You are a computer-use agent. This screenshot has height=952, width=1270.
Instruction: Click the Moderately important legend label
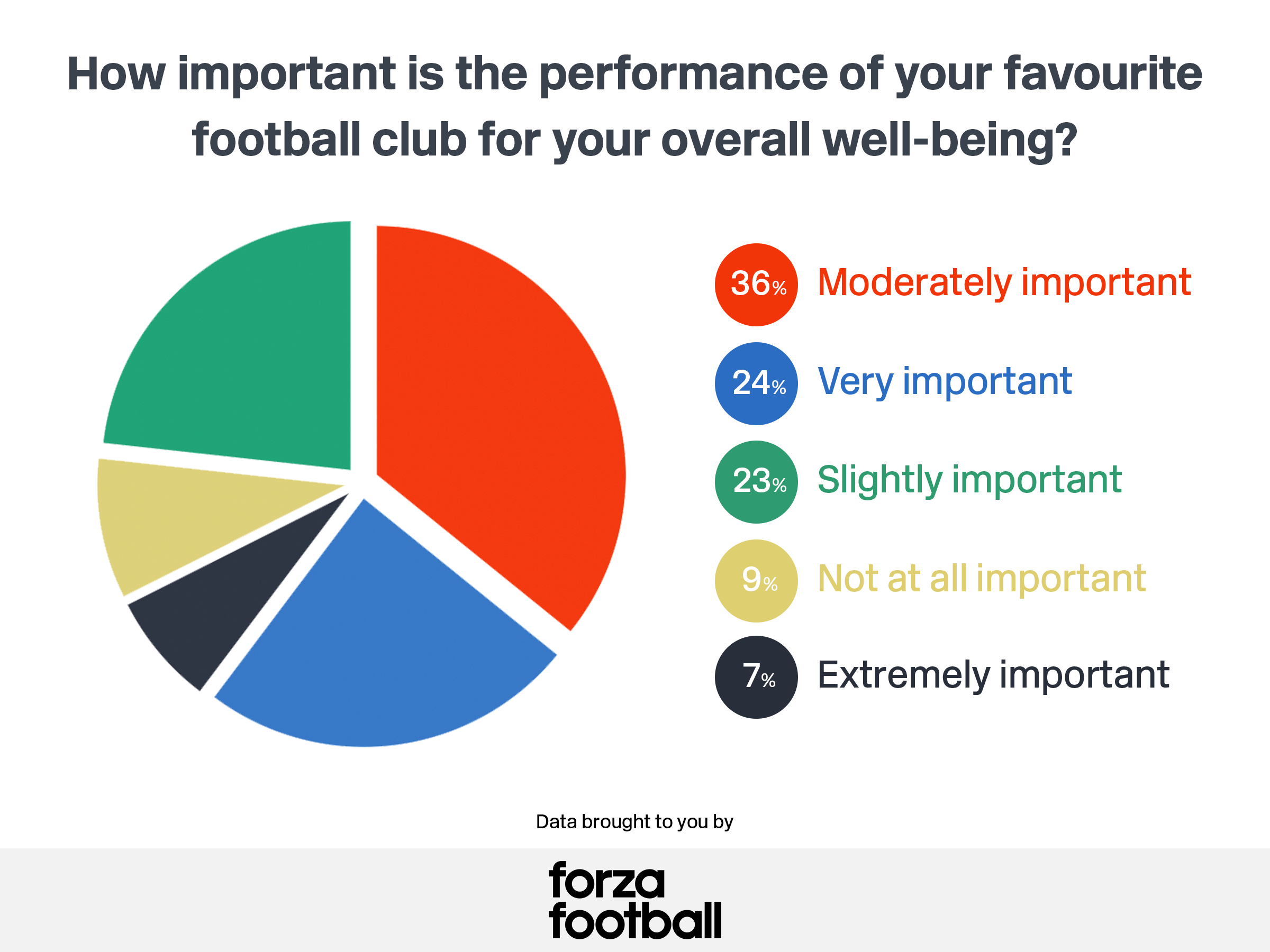[1004, 283]
